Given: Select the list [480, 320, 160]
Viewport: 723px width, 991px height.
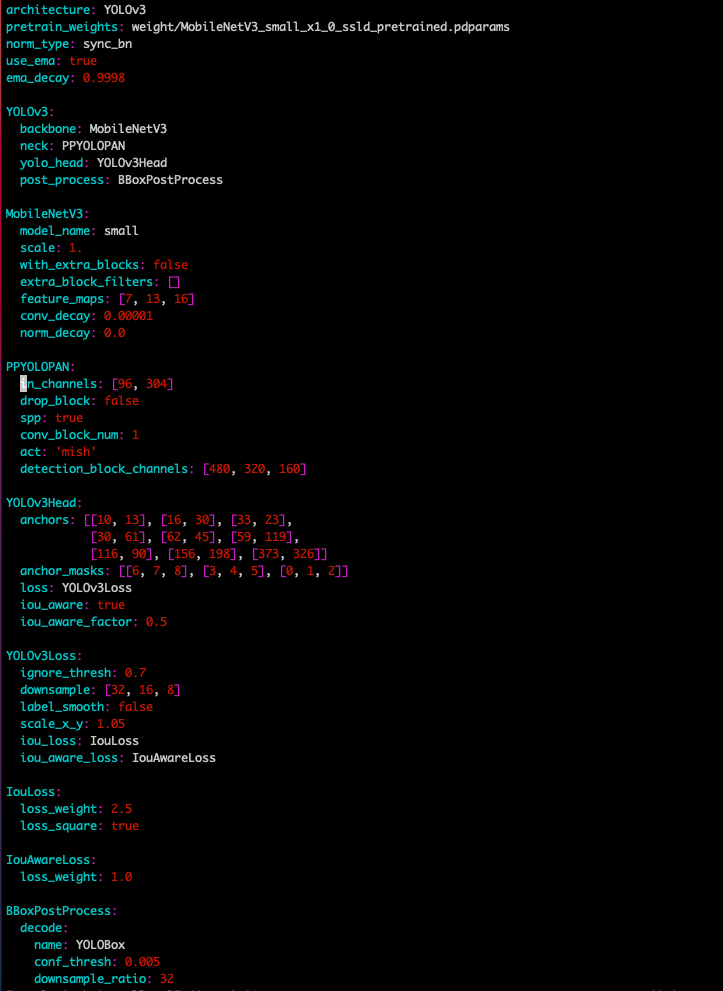Looking at the screenshot, I should pos(255,469).
